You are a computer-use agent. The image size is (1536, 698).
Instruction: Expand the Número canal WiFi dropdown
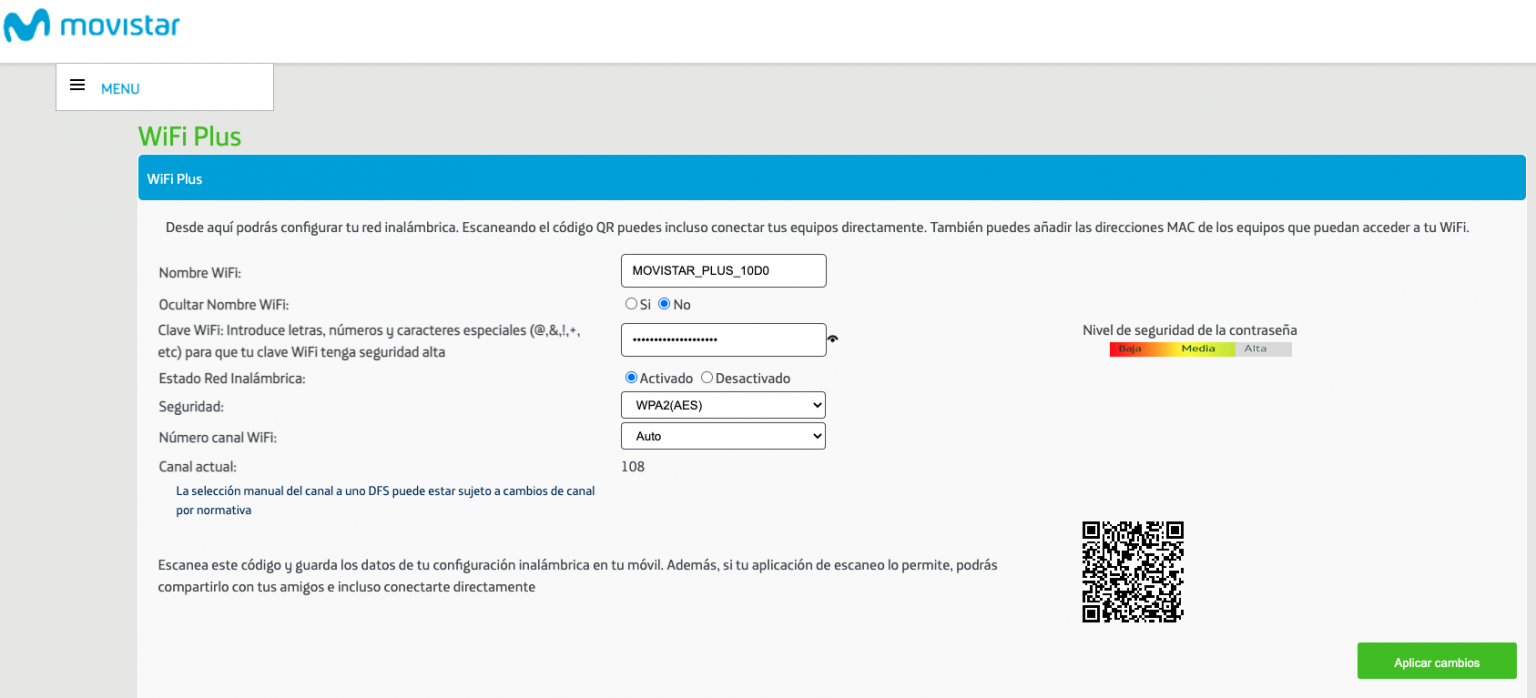click(723, 436)
